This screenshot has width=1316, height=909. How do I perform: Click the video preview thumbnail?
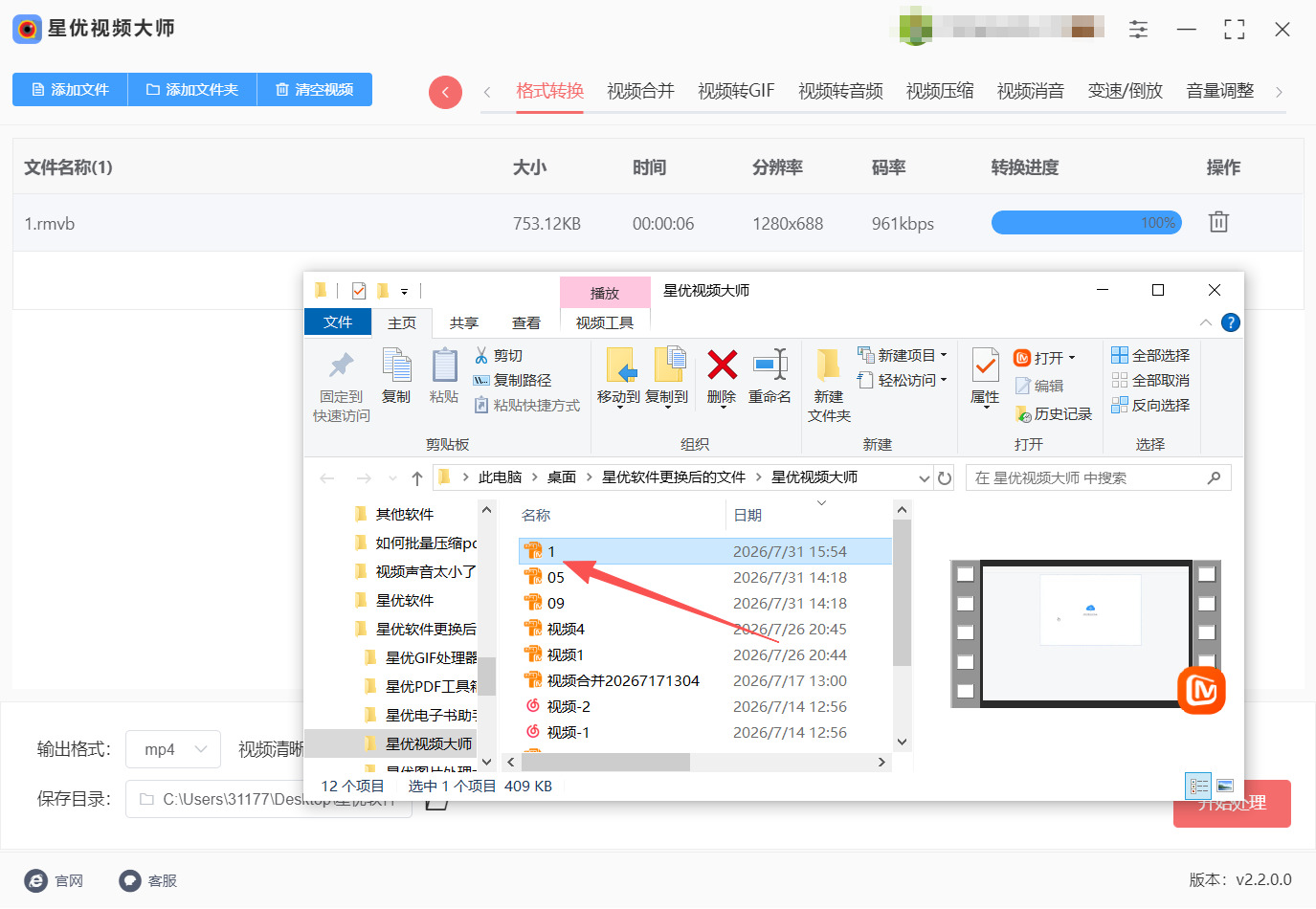(x=1086, y=633)
